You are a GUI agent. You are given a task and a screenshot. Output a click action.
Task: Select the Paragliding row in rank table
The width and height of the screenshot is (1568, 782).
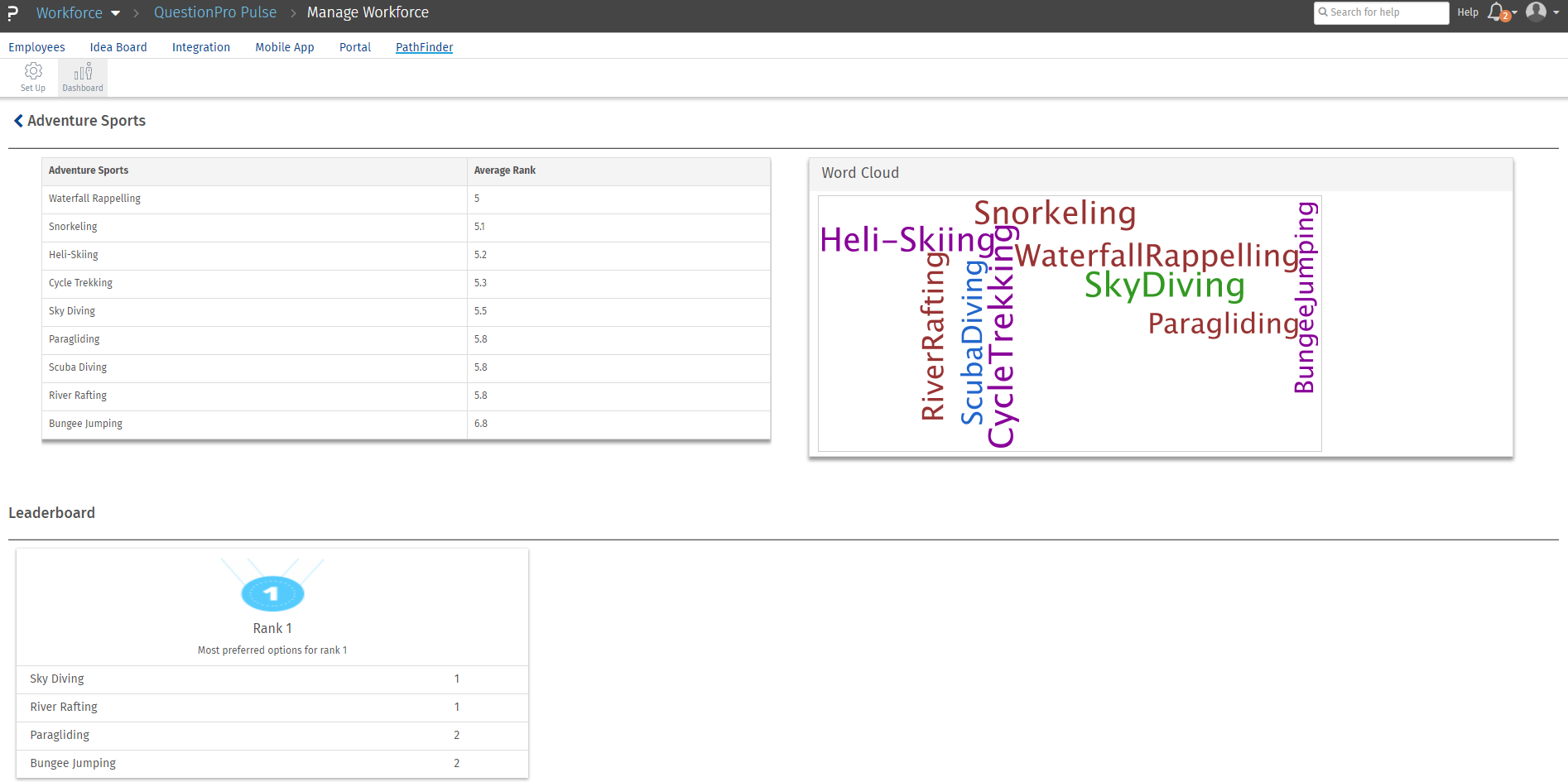pos(406,340)
